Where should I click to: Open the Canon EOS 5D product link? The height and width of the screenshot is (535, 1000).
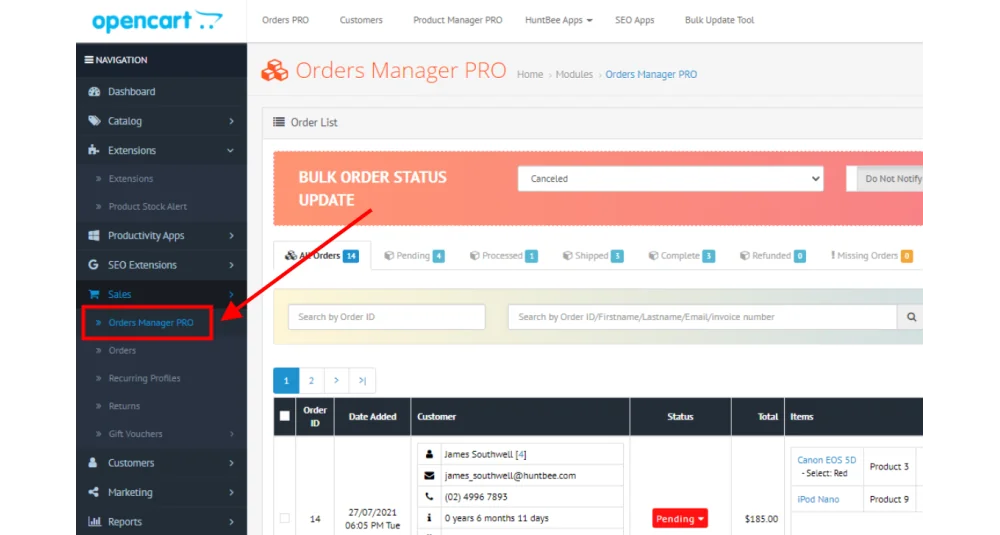tap(827, 460)
